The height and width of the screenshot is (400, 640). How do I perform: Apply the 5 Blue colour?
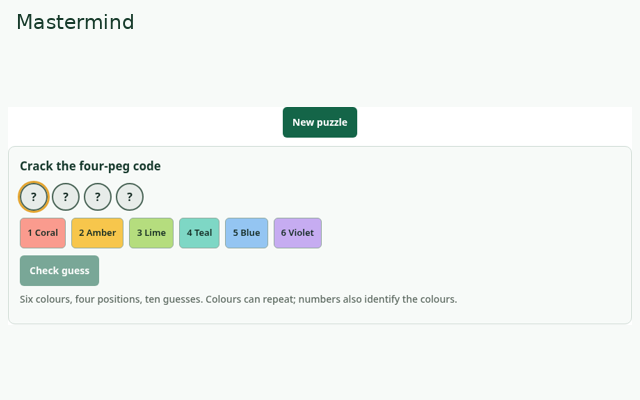247,233
